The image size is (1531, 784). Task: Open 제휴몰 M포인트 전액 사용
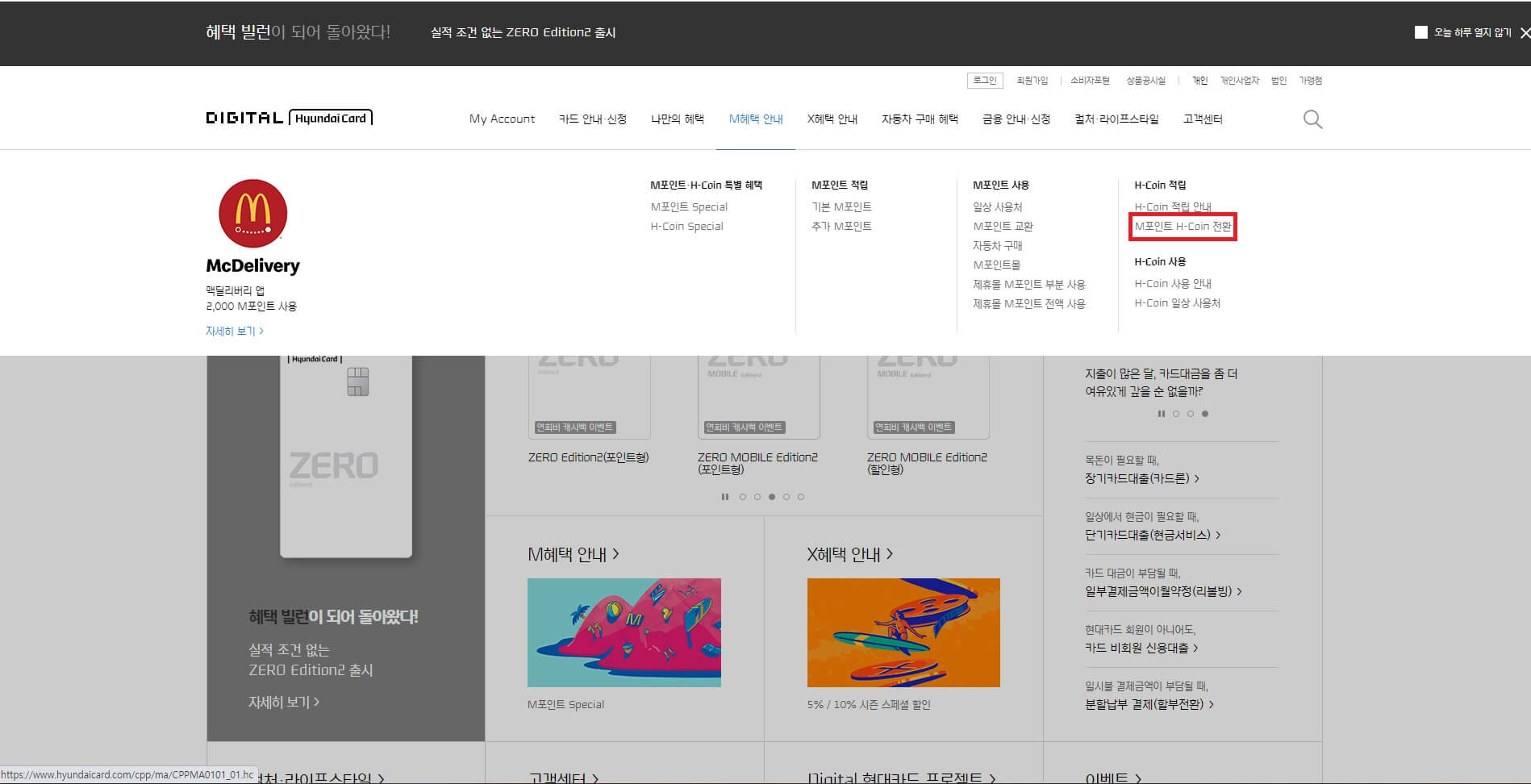click(x=1029, y=303)
